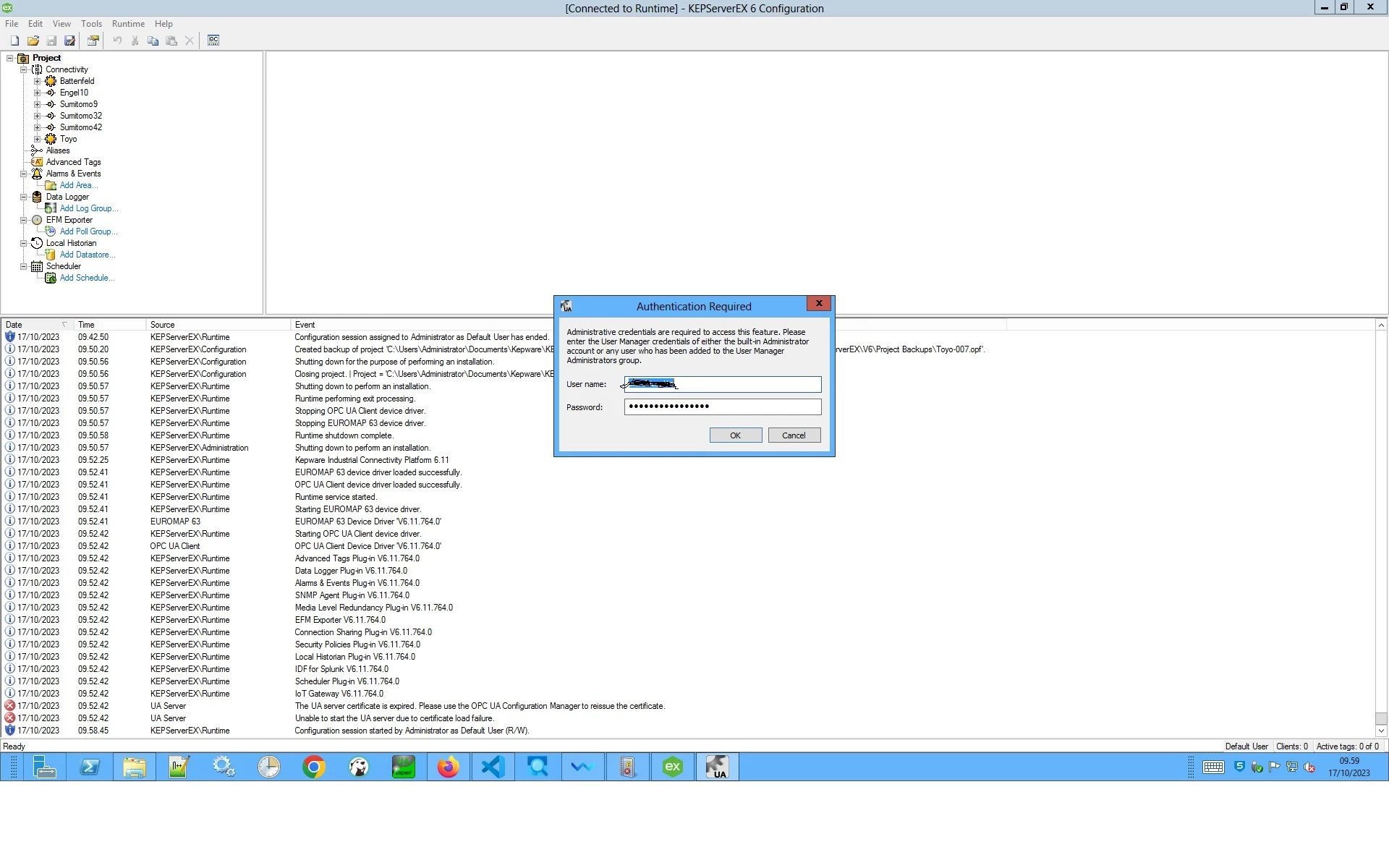Click the Data Logger database icon
1389x868 pixels.
pyautogui.click(x=37, y=197)
